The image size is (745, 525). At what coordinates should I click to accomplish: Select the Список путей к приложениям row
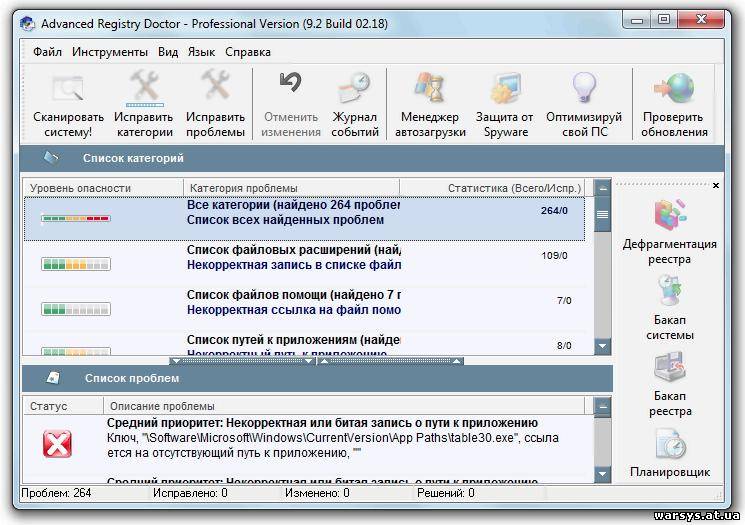click(x=305, y=344)
